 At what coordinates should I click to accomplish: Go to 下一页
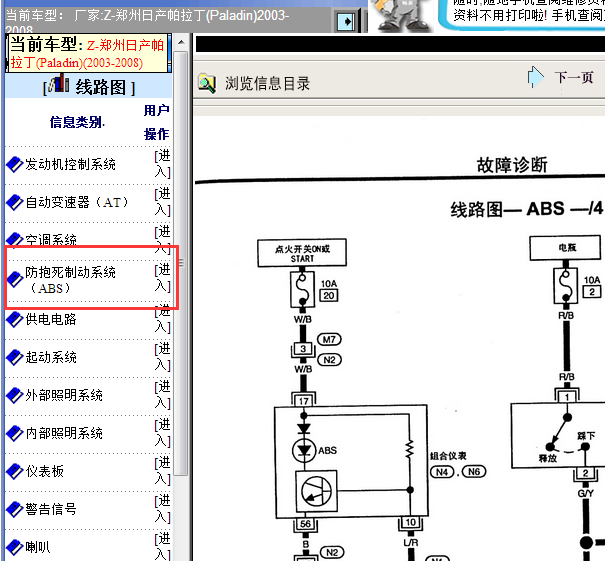coord(574,78)
